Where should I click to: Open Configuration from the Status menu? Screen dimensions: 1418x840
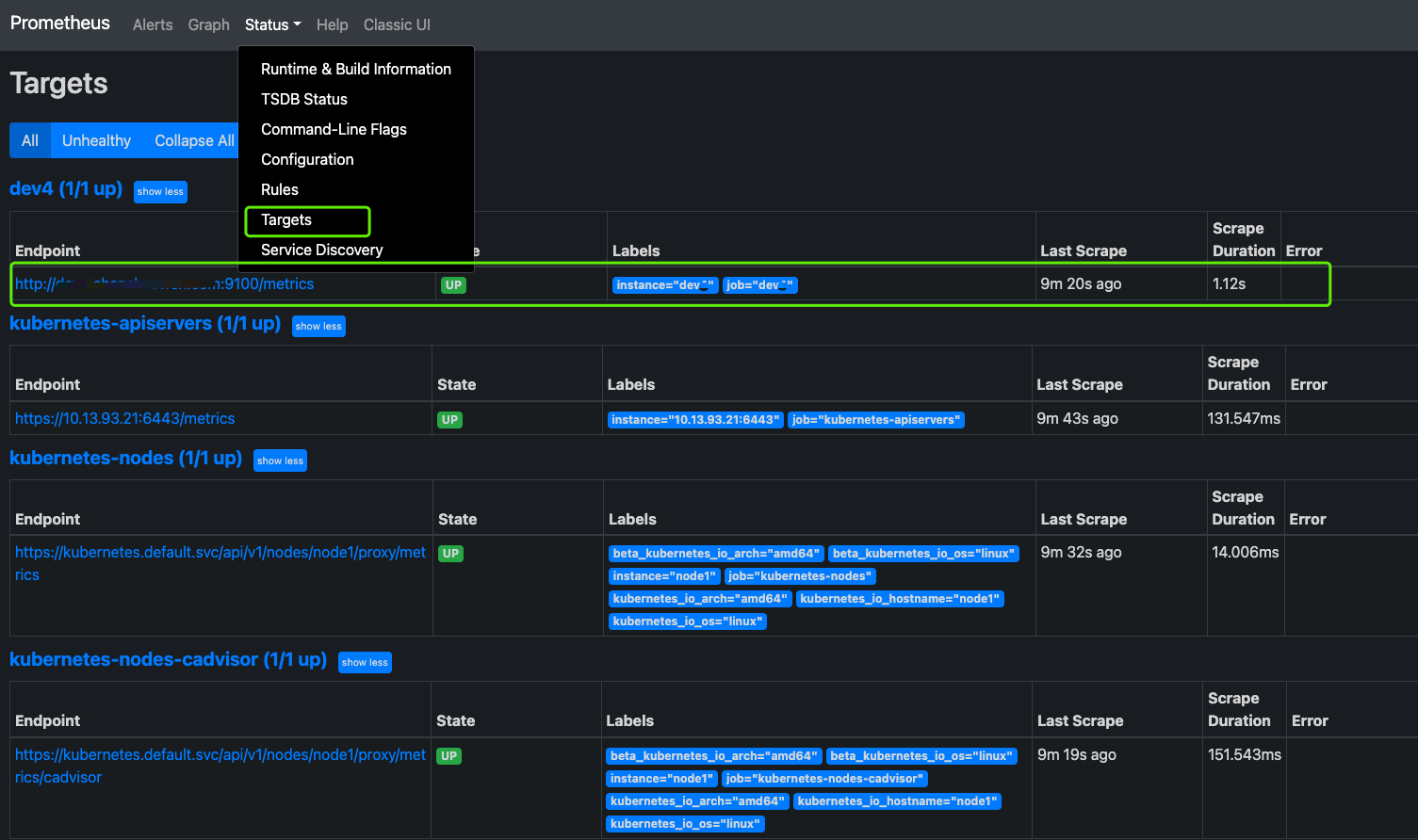(356, 159)
